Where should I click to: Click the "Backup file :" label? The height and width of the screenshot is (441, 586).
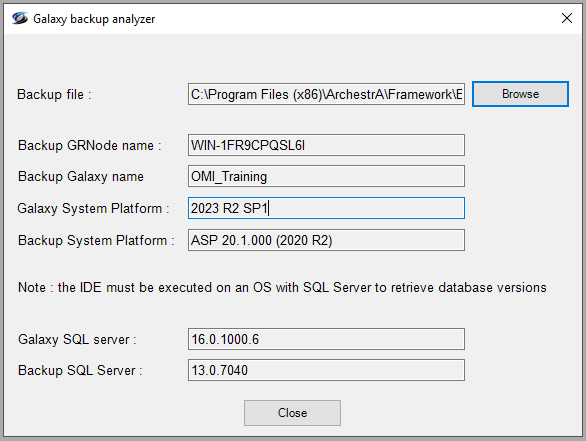(54, 95)
